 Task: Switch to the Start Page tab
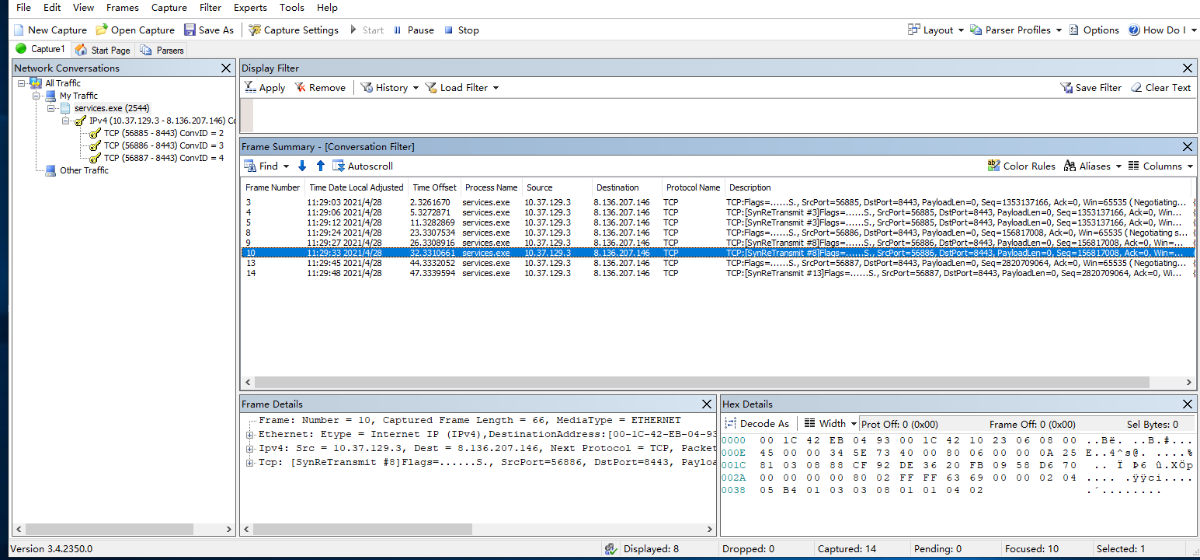(102, 49)
